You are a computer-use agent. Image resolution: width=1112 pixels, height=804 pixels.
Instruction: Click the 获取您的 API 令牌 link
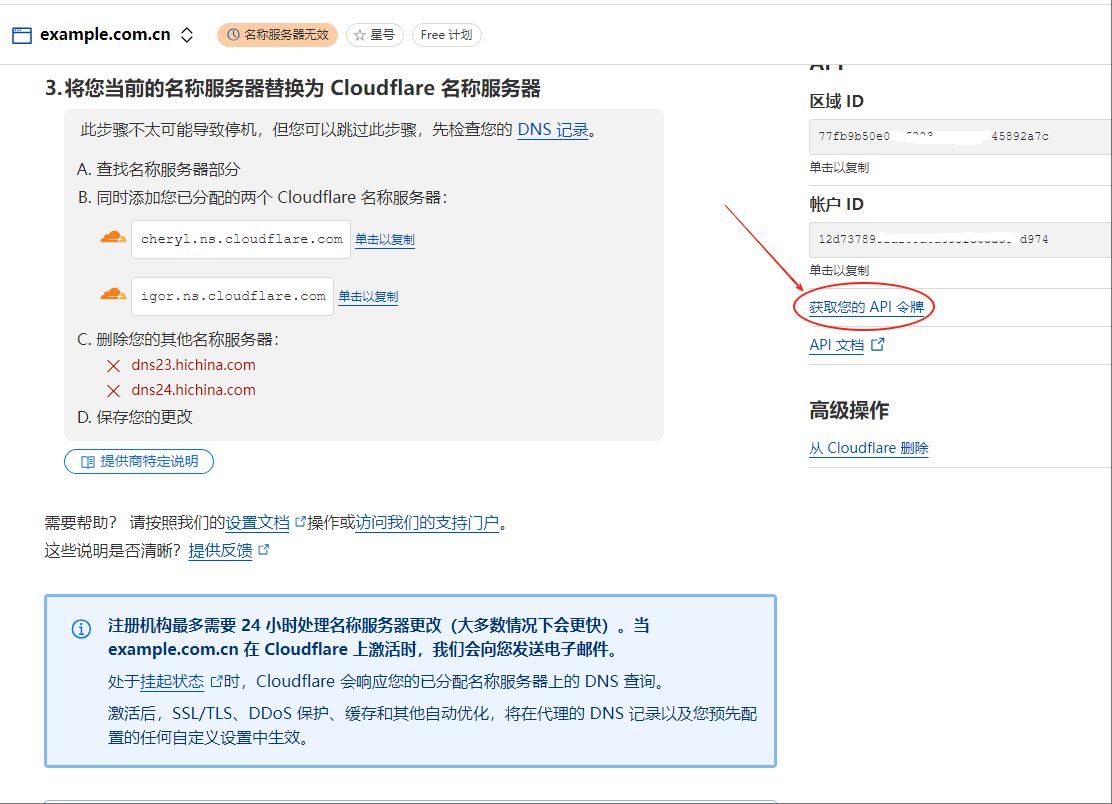866,308
